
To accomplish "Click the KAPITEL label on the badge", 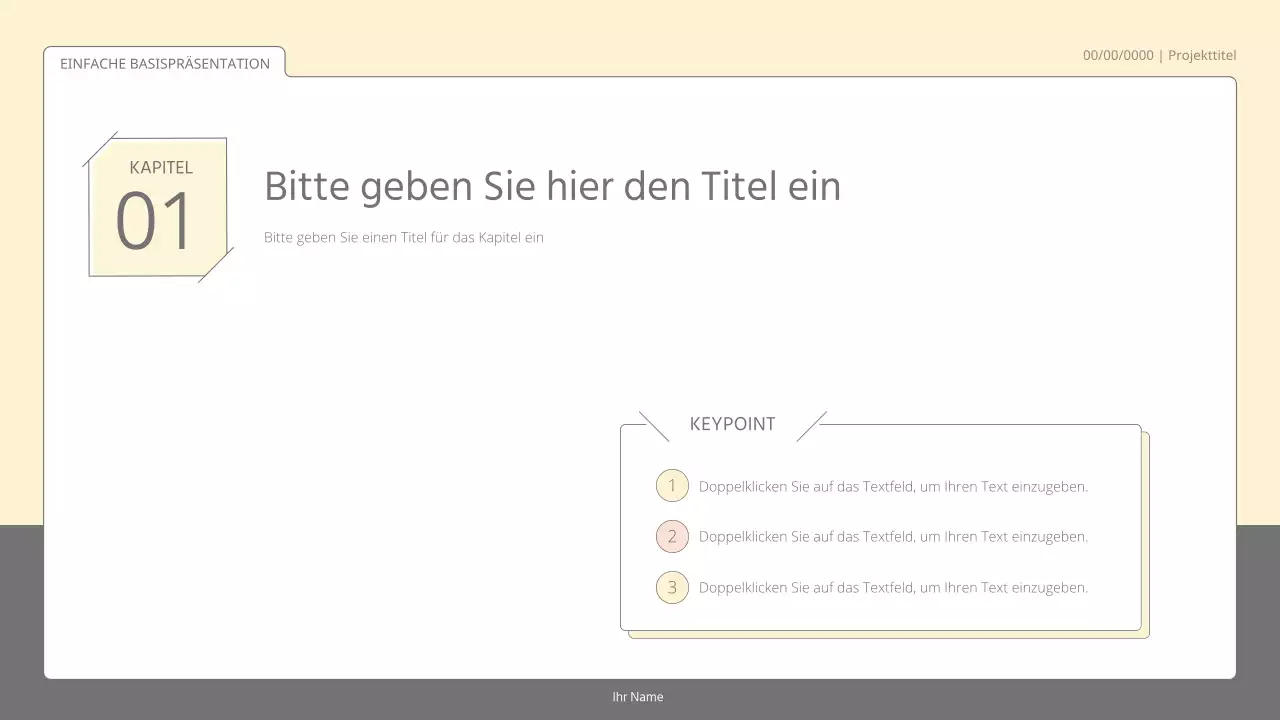I will 160,168.
